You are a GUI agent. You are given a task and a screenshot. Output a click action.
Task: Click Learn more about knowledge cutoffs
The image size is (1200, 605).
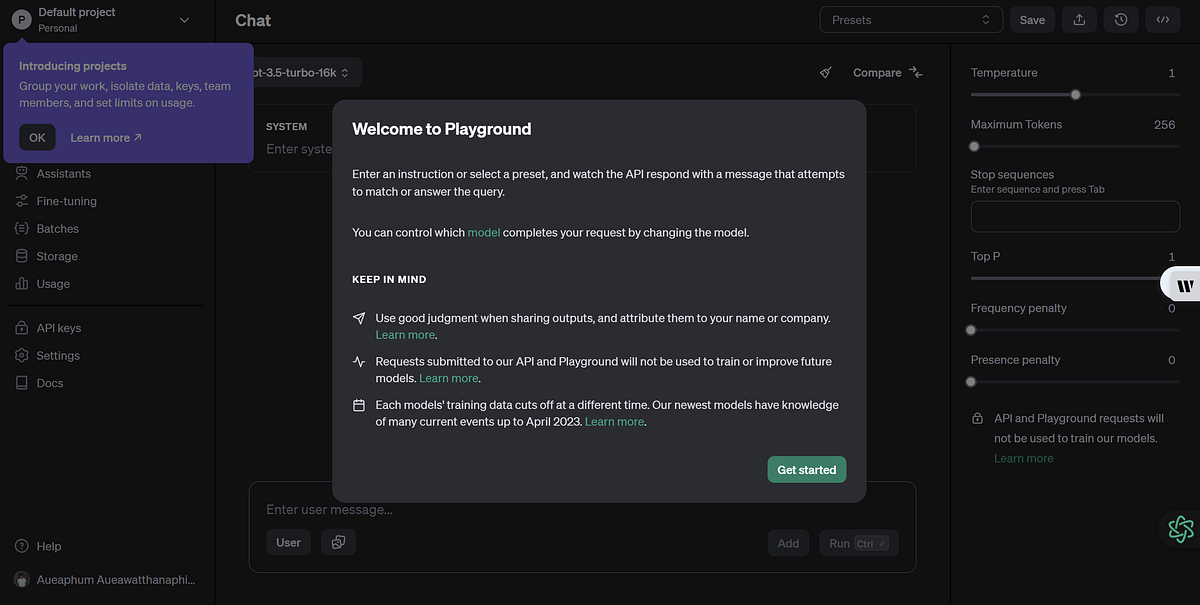coord(614,421)
